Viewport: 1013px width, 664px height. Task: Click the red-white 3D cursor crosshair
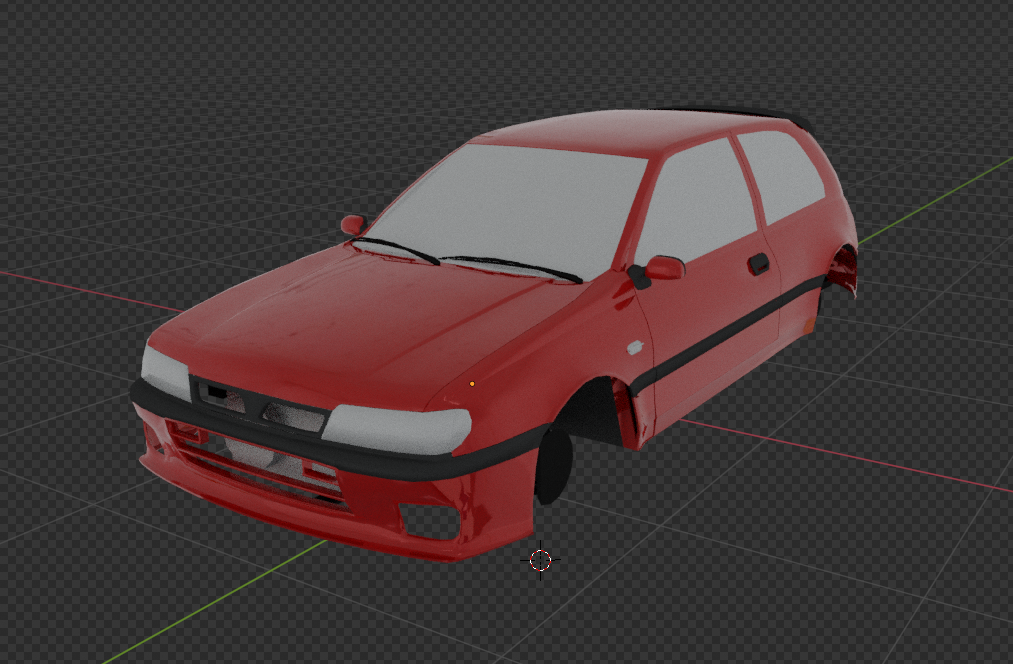pyautogui.click(x=540, y=560)
